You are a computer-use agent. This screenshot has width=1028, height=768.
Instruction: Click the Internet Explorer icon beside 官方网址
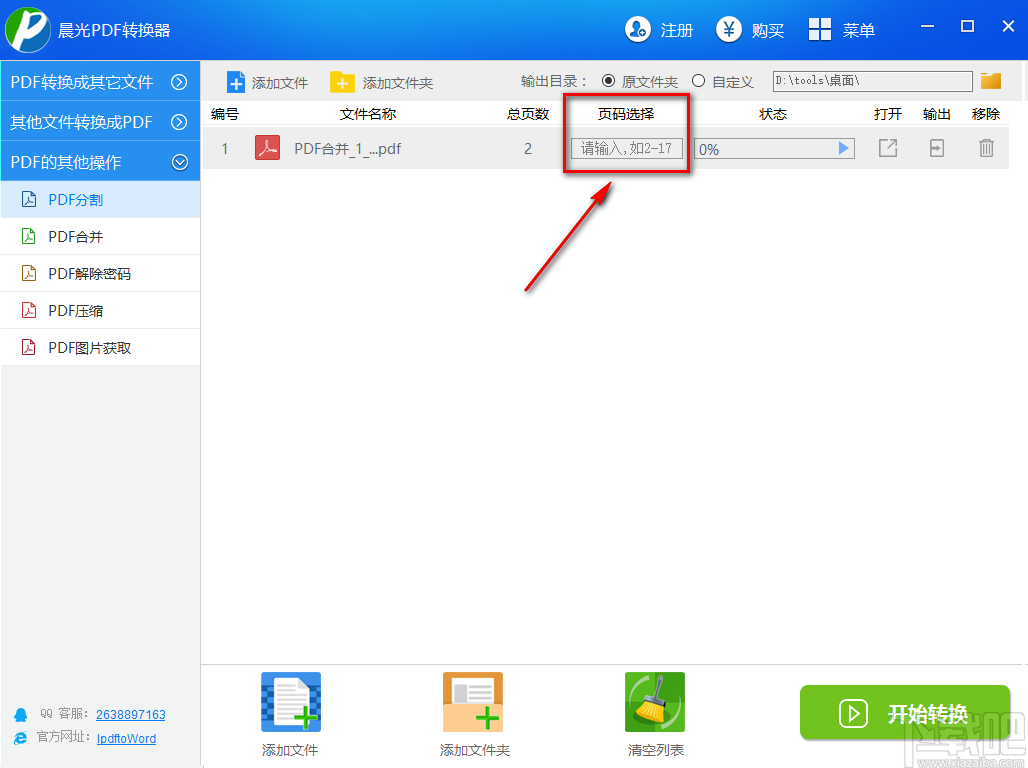[x=21, y=738]
